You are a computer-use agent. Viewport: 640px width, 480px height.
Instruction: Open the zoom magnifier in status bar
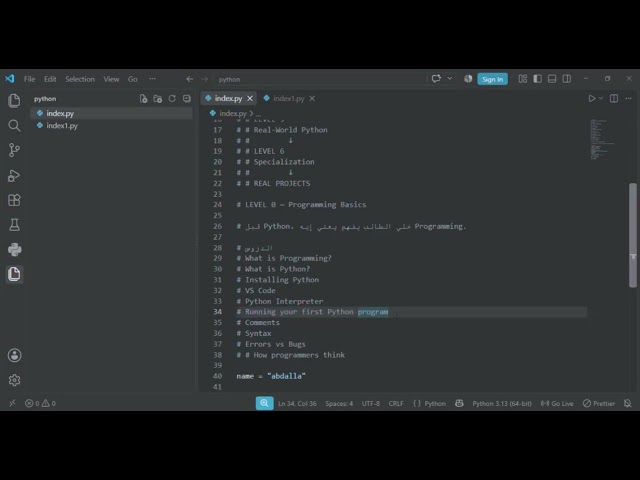(264, 403)
